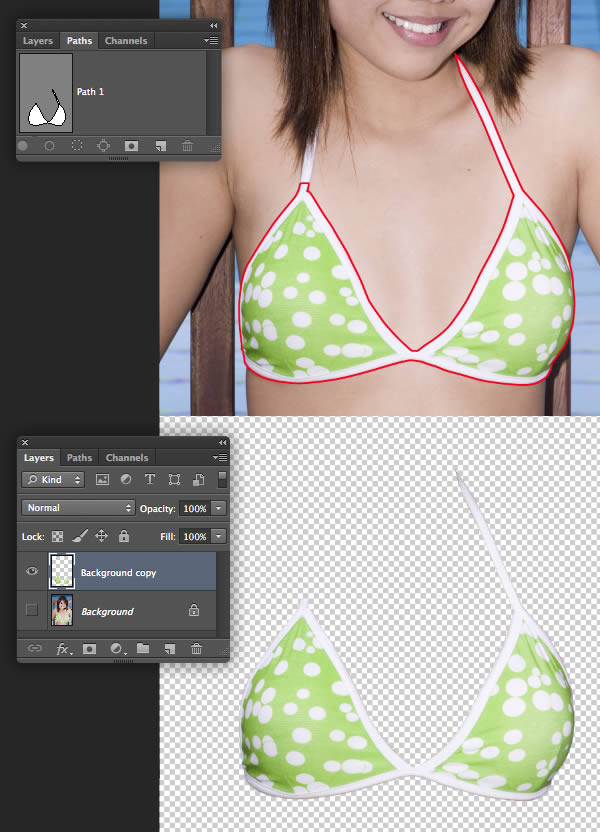Open the fx layer style menu
Screen dimensions: 600x832
pyautogui.click(x=63, y=649)
